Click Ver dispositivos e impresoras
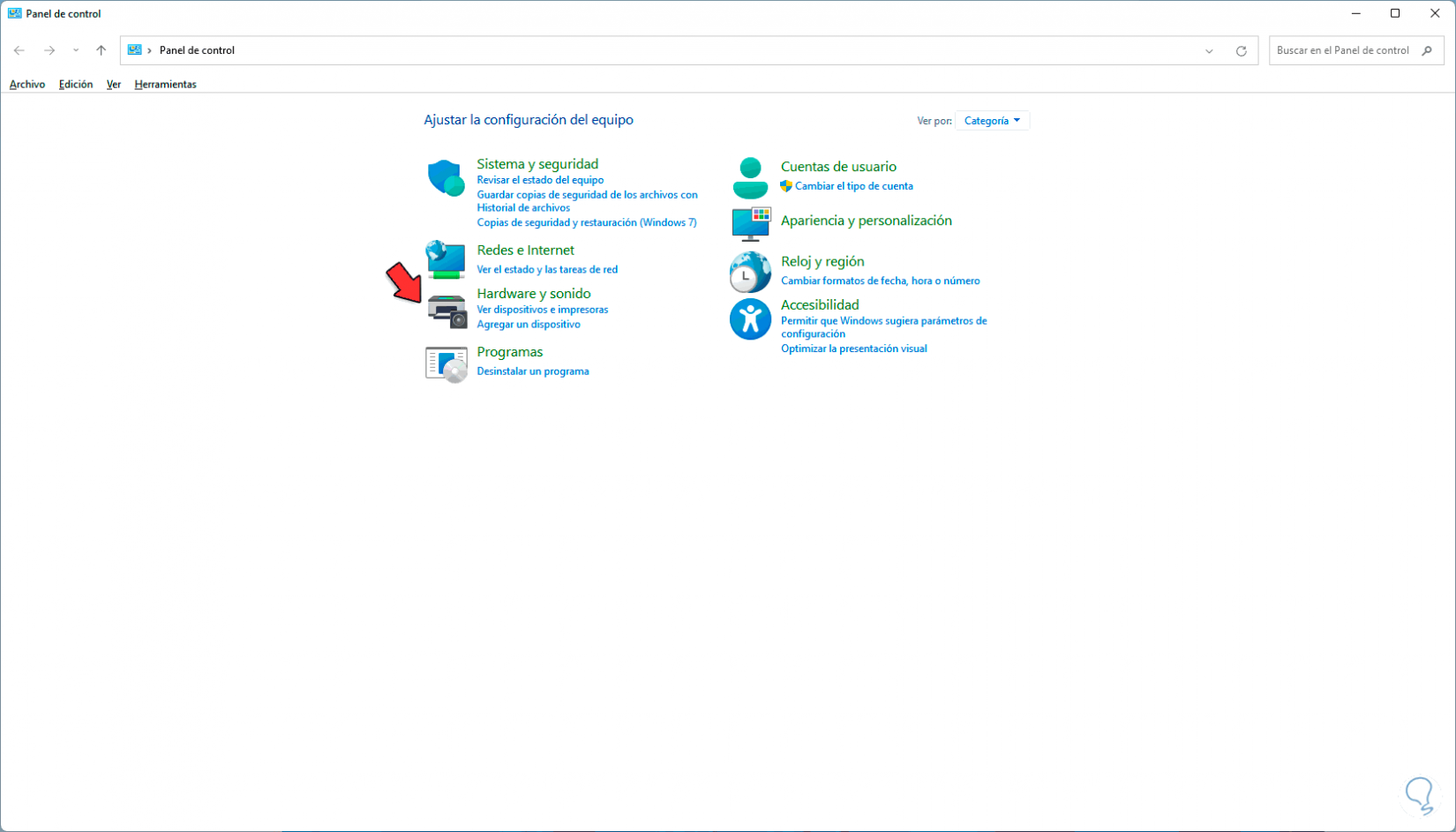The height and width of the screenshot is (832, 1456). (543, 310)
